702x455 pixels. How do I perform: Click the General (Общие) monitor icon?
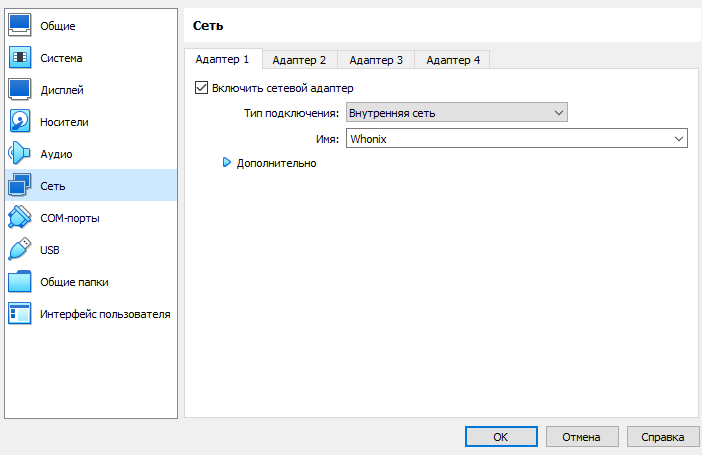tap(21, 26)
